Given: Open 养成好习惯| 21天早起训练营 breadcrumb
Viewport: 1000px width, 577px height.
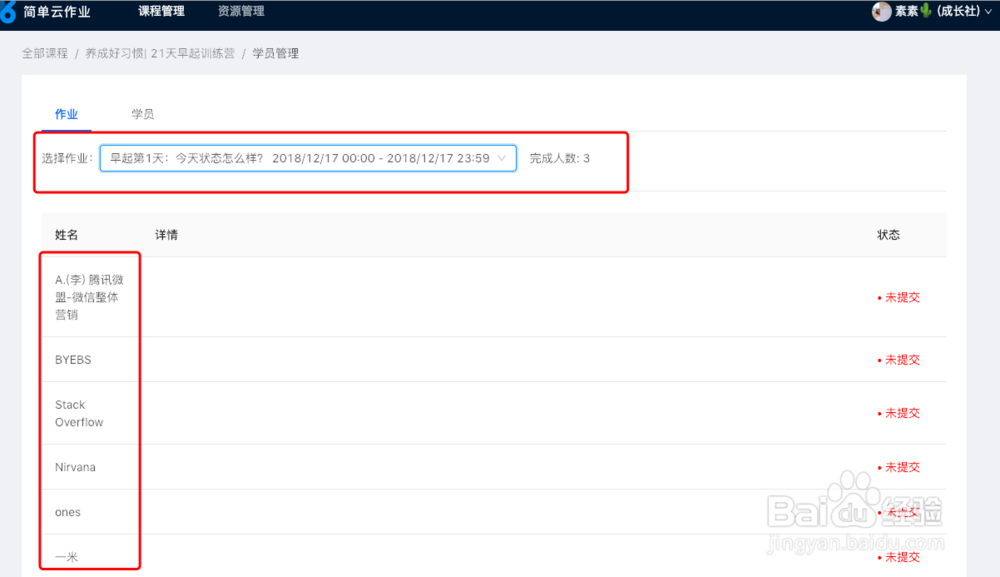Looking at the screenshot, I should (x=160, y=54).
